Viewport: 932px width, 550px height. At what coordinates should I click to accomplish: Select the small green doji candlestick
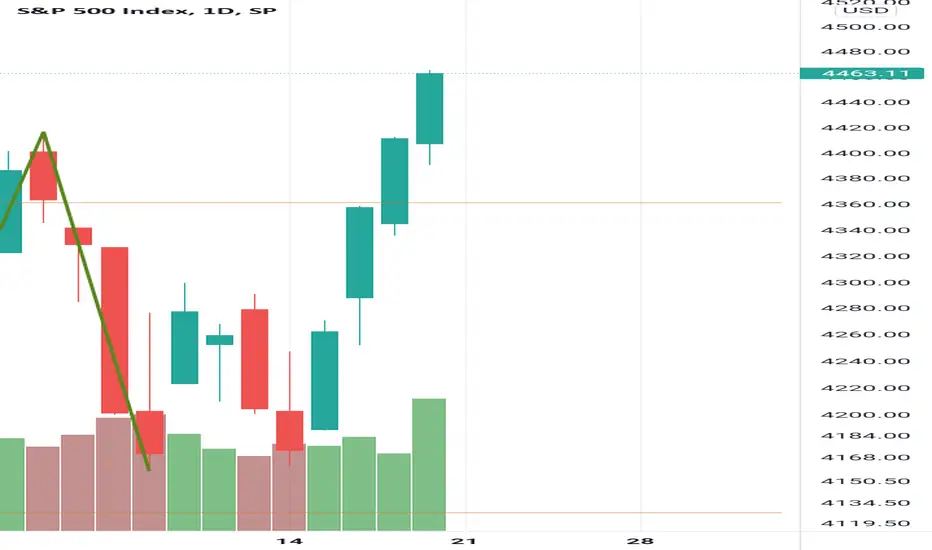219,340
